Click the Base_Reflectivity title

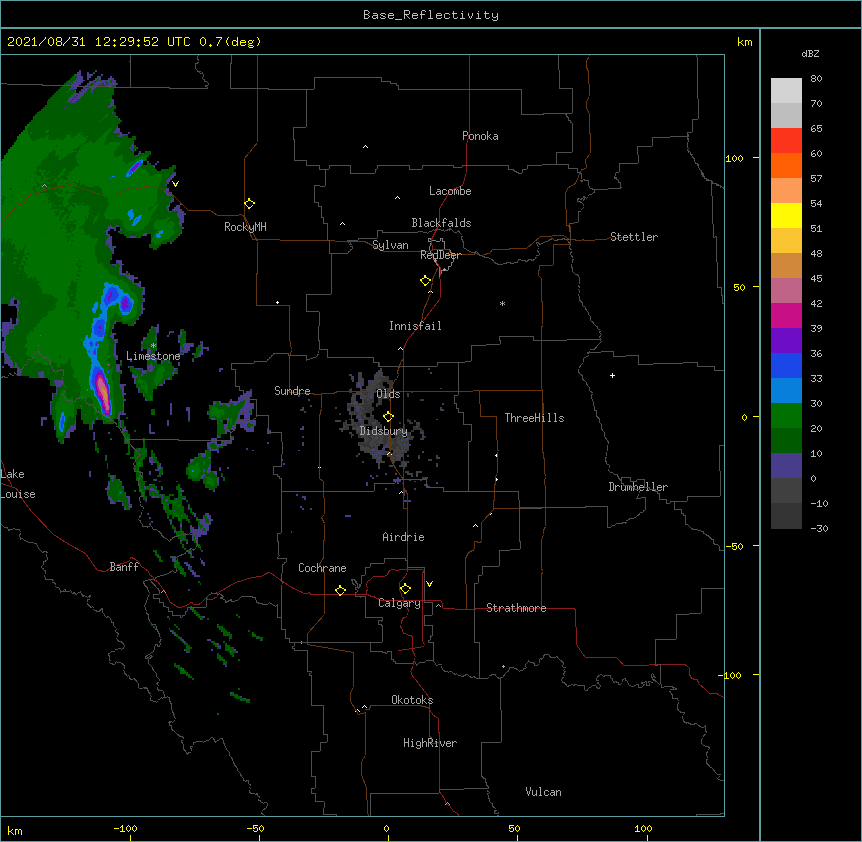tap(431, 15)
